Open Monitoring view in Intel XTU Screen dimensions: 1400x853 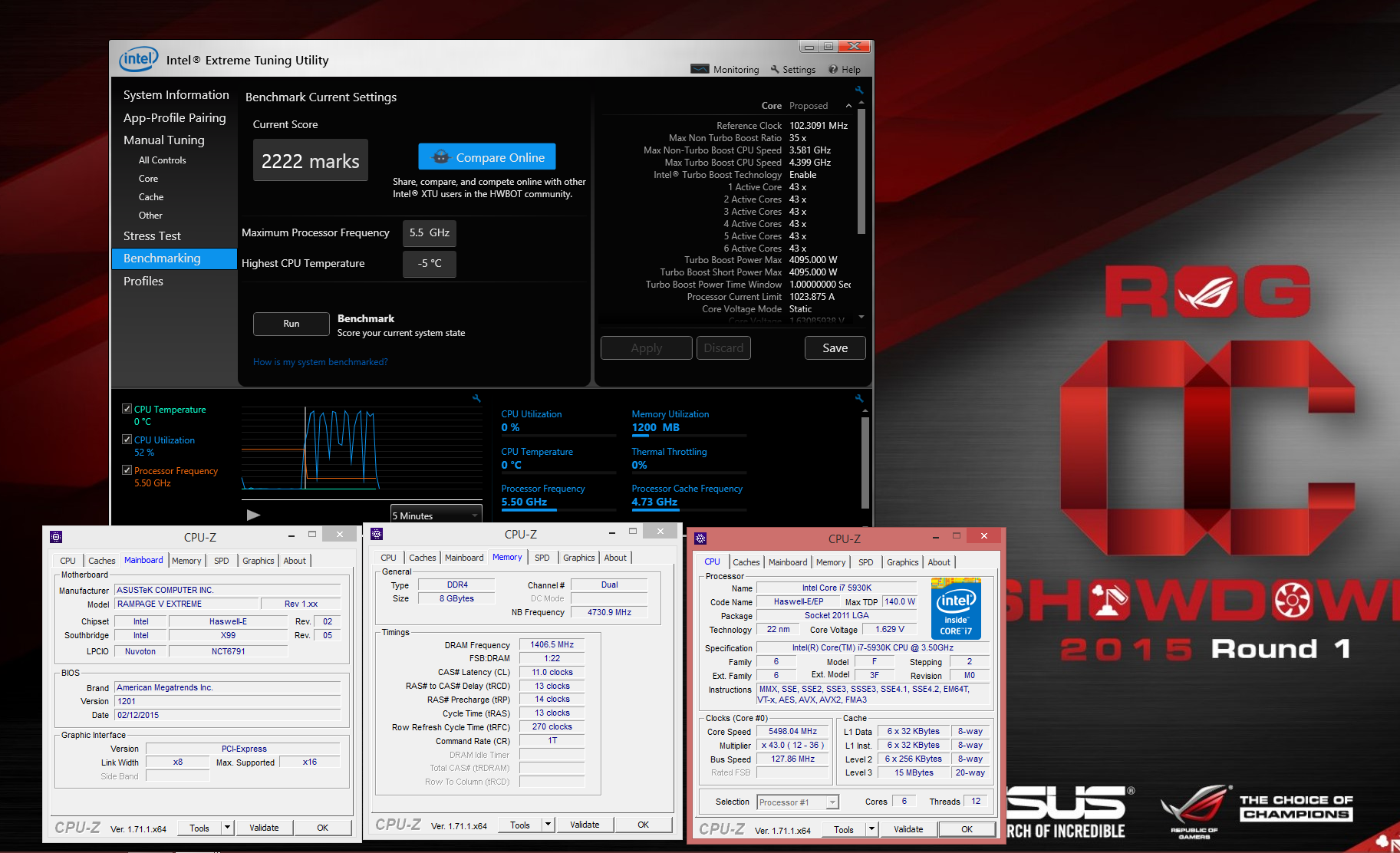pos(724,69)
